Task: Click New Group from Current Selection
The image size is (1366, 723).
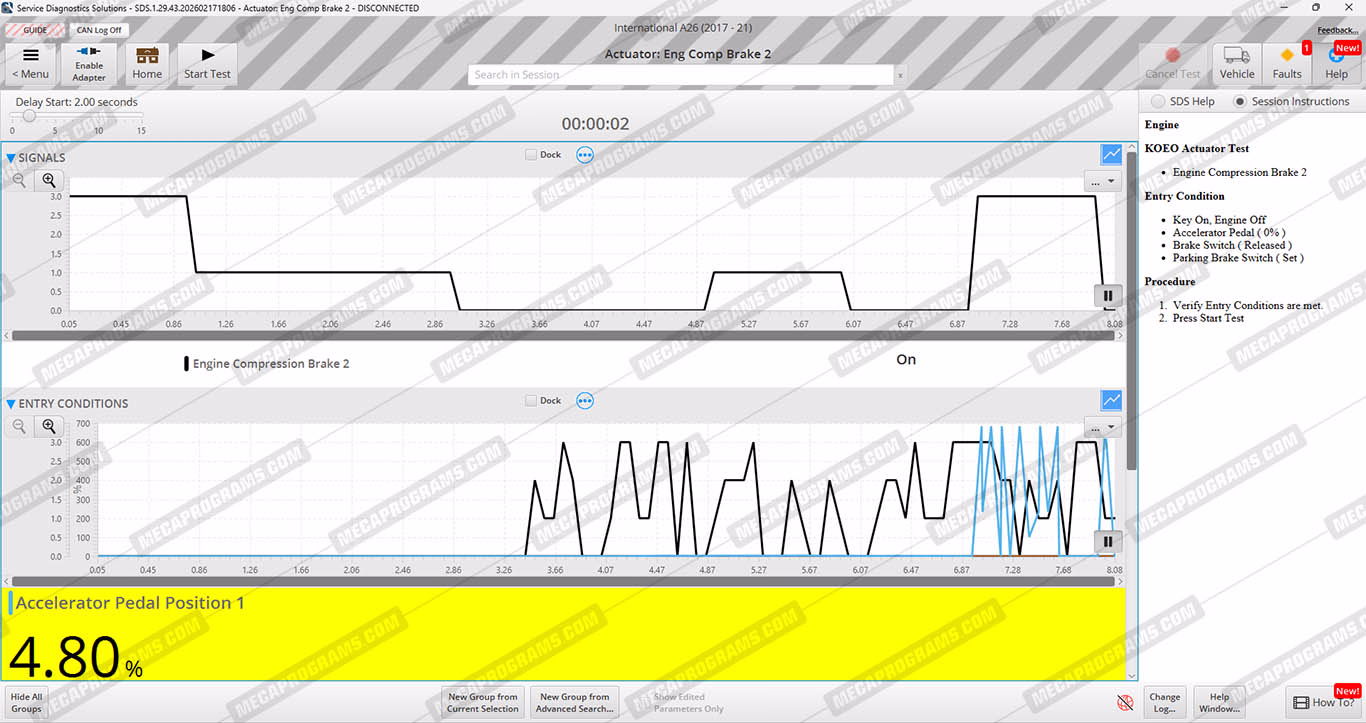Action: [483, 703]
